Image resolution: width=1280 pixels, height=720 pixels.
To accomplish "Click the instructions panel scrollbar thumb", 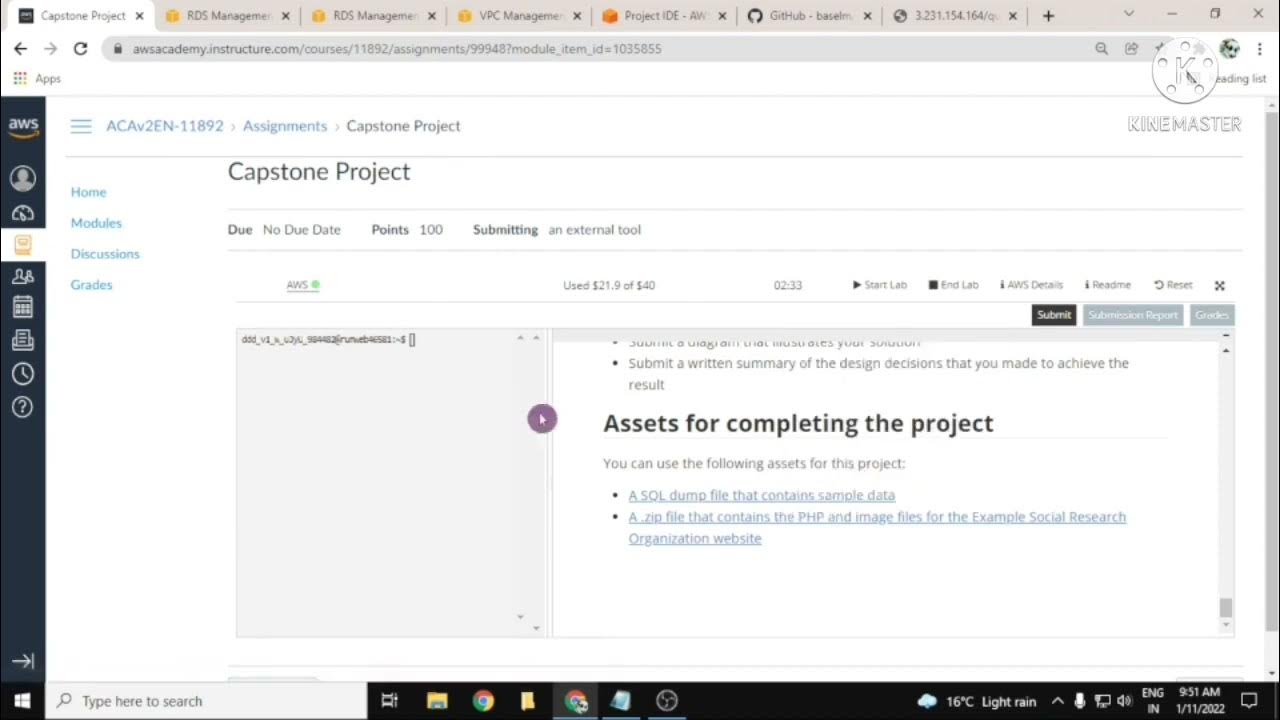I will coord(1226,607).
